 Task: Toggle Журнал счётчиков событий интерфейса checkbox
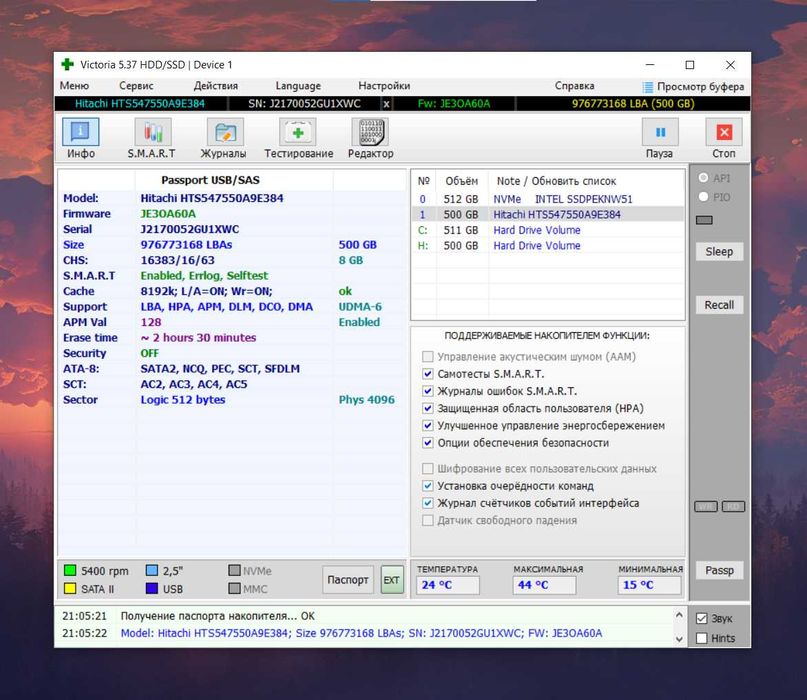coord(427,503)
